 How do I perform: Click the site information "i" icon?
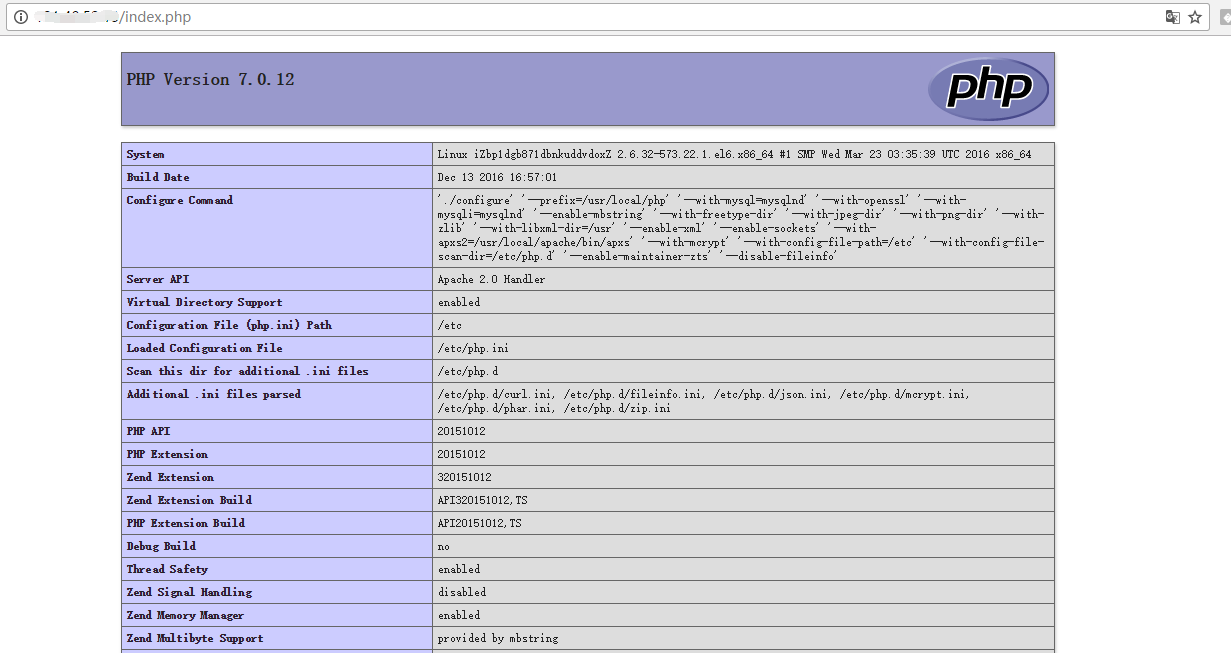pos(21,17)
